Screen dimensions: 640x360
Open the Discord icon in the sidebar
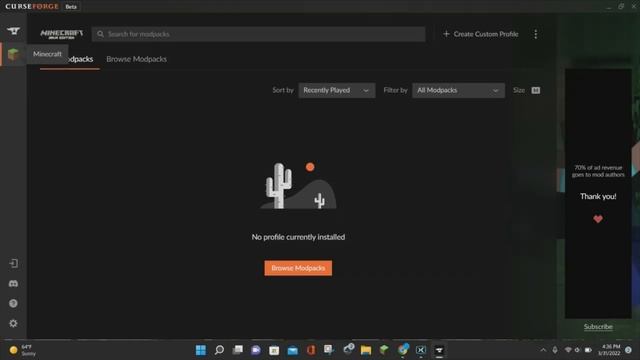pyautogui.click(x=13, y=283)
